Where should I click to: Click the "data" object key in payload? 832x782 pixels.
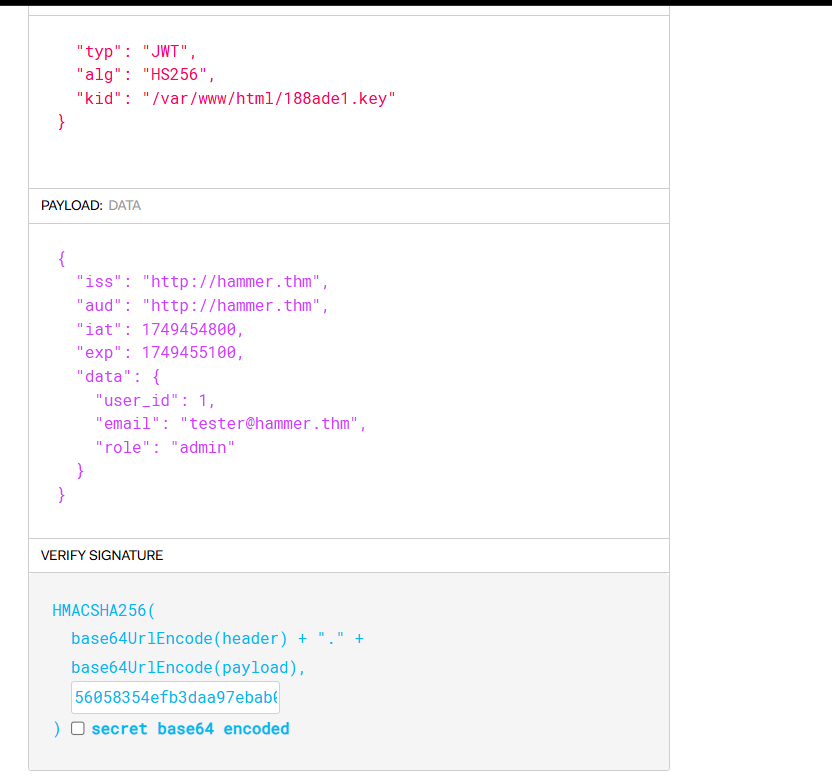tap(100, 376)
